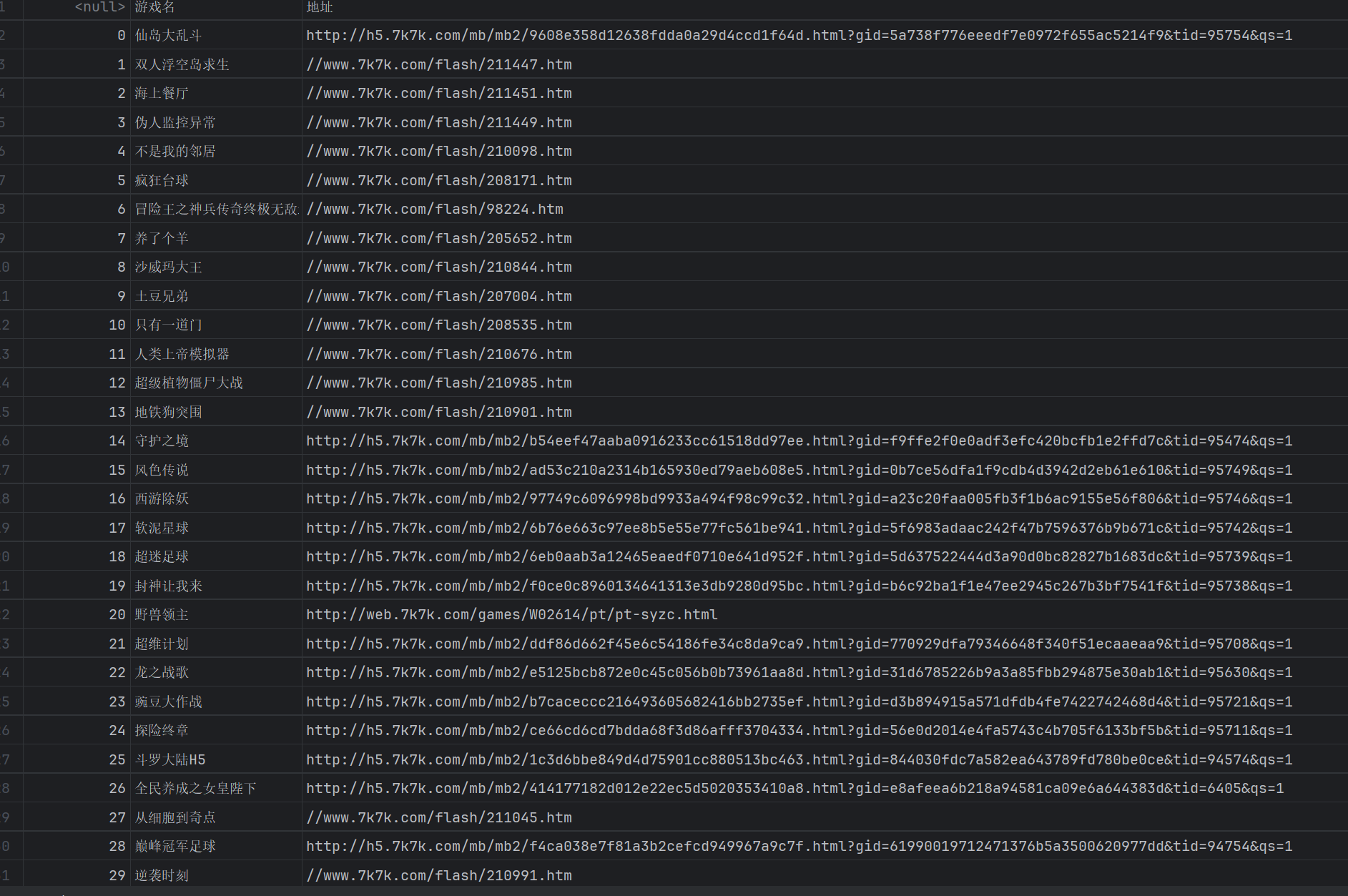Image resolution: width=1348 pixels, height=896 pixels.
Task: Open the link for 双人浮空岛求生
Action: pyautogui.click(x=438, y=64)
